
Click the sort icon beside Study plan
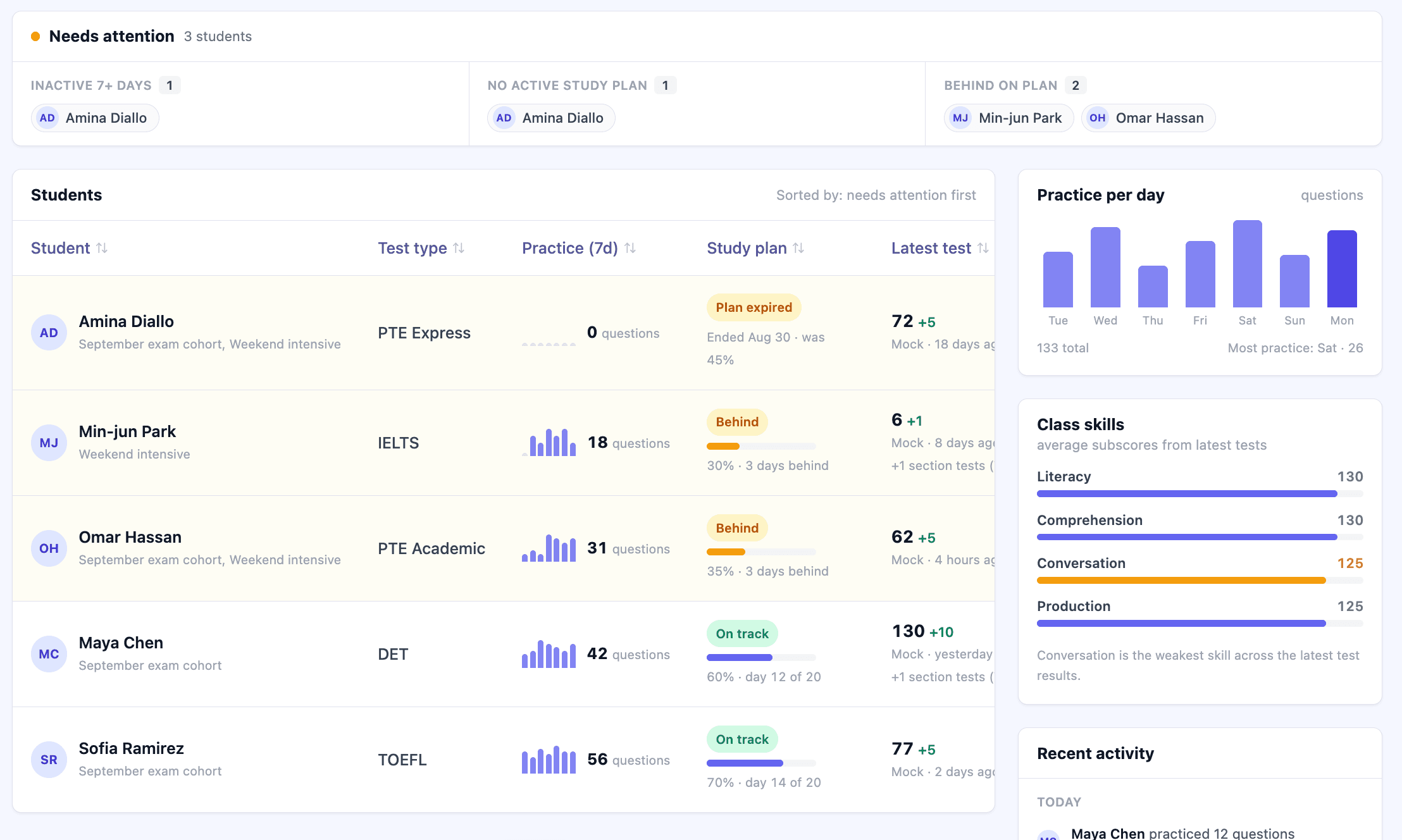click(x=798, y=248)
